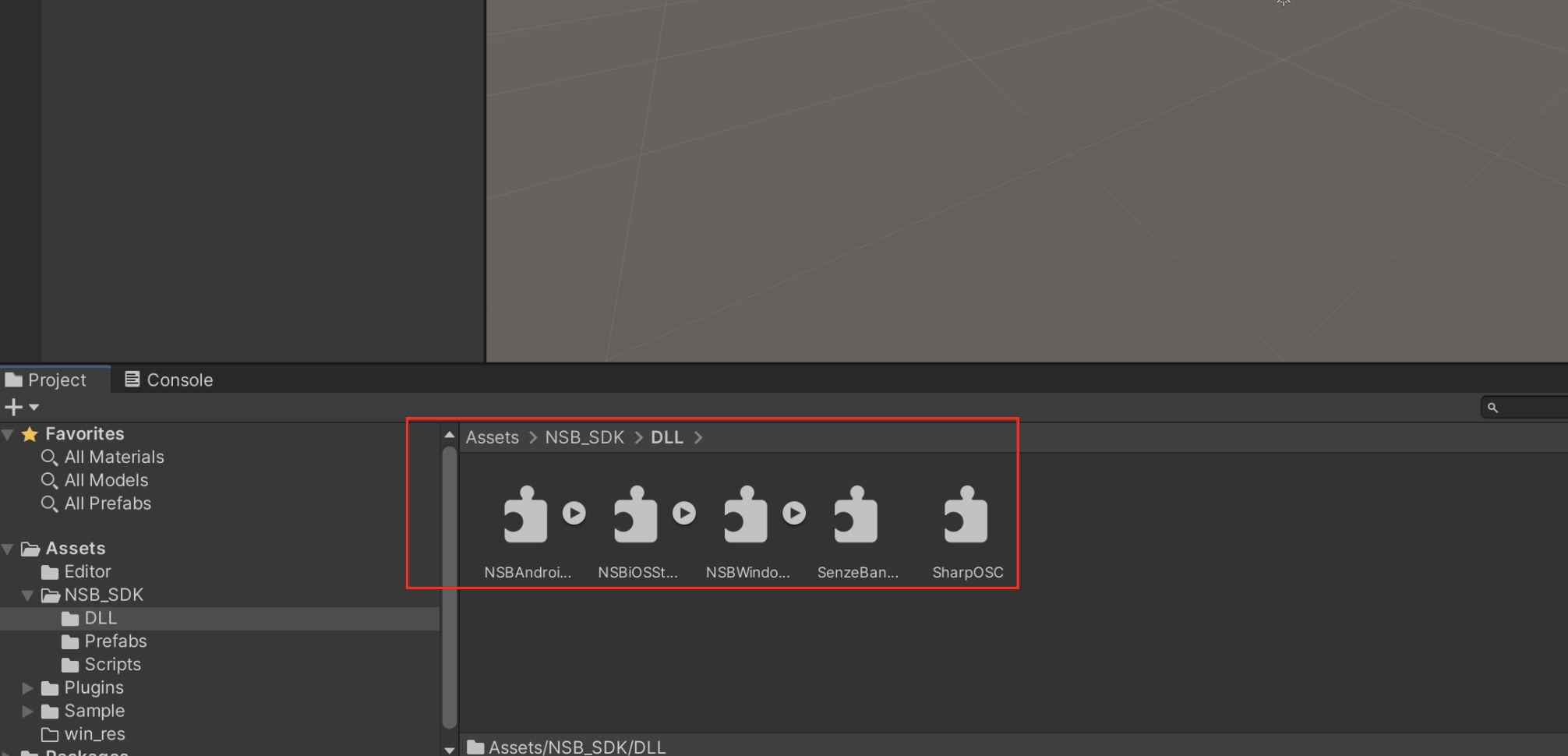Select the All Materials favorite search

point(114,457)
